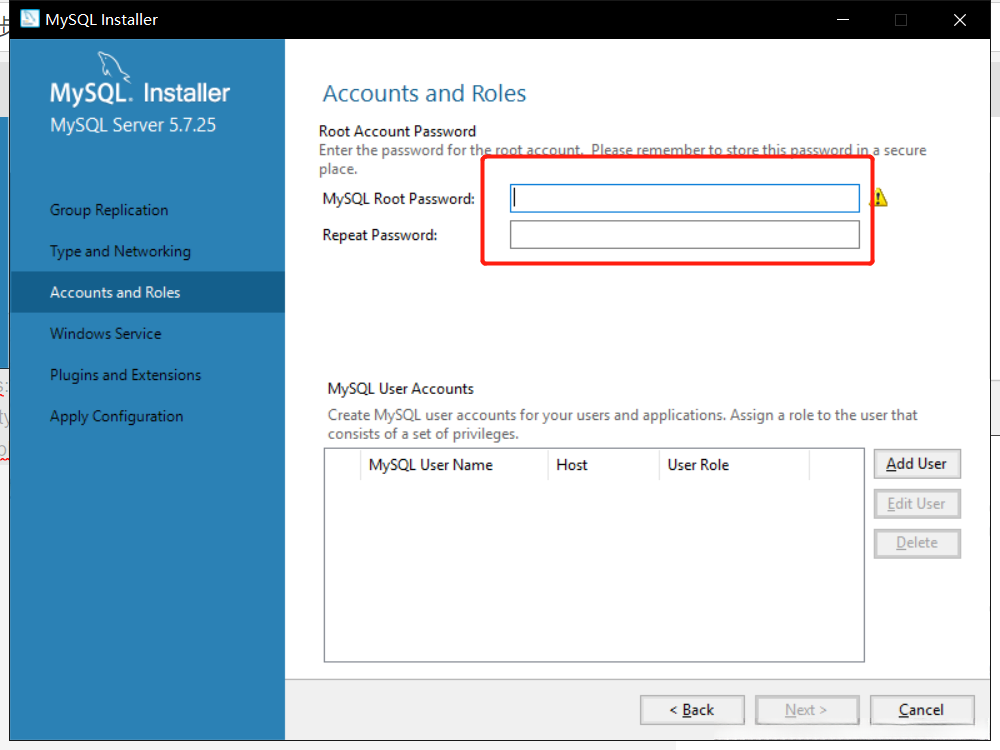This screenshot has height=750, width=1000.
Task: Cancel the installer configuration
Action: click(x=922, y=710)
